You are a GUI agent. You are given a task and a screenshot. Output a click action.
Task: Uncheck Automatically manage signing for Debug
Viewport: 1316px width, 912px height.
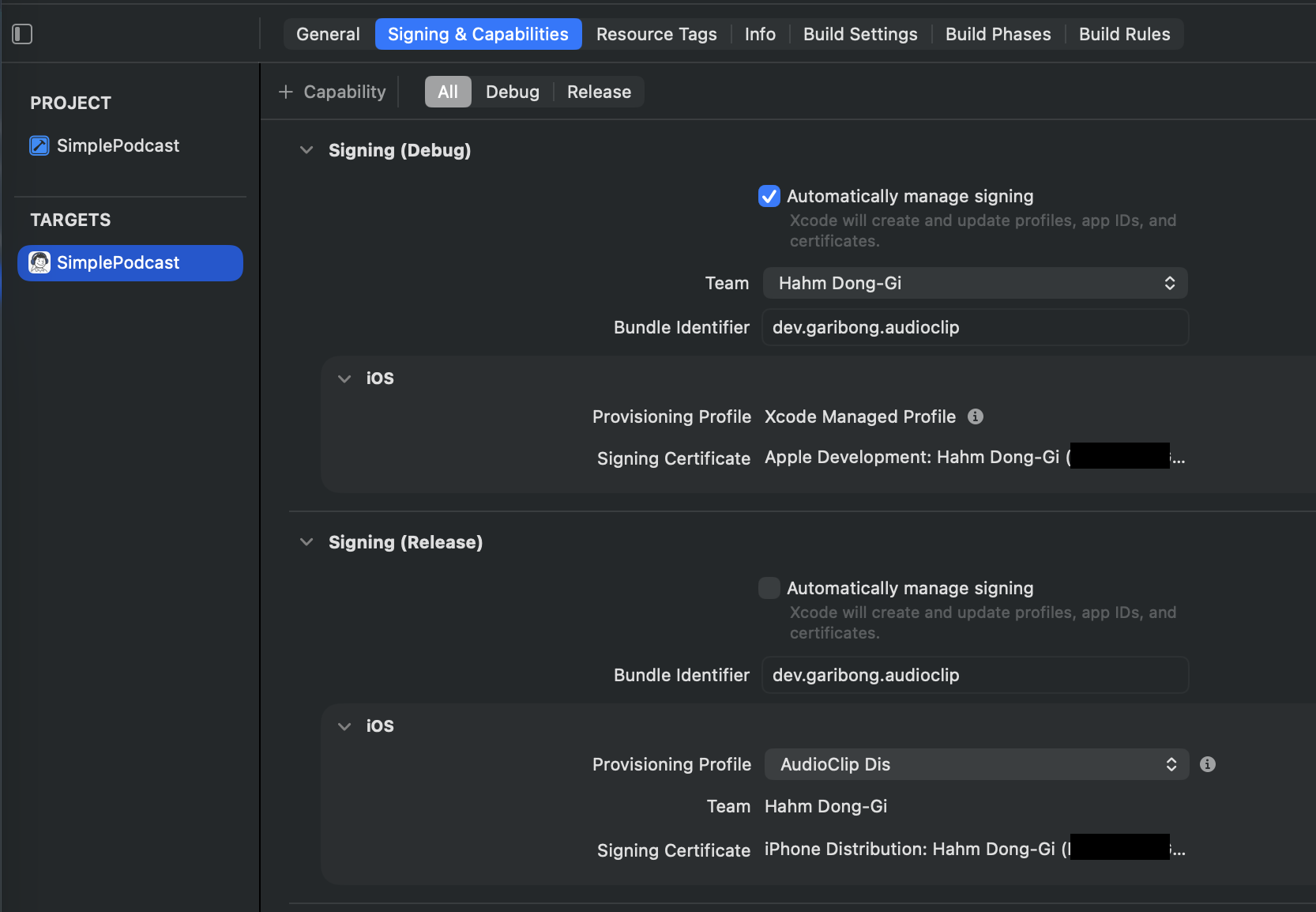click(x=769, y=196)
